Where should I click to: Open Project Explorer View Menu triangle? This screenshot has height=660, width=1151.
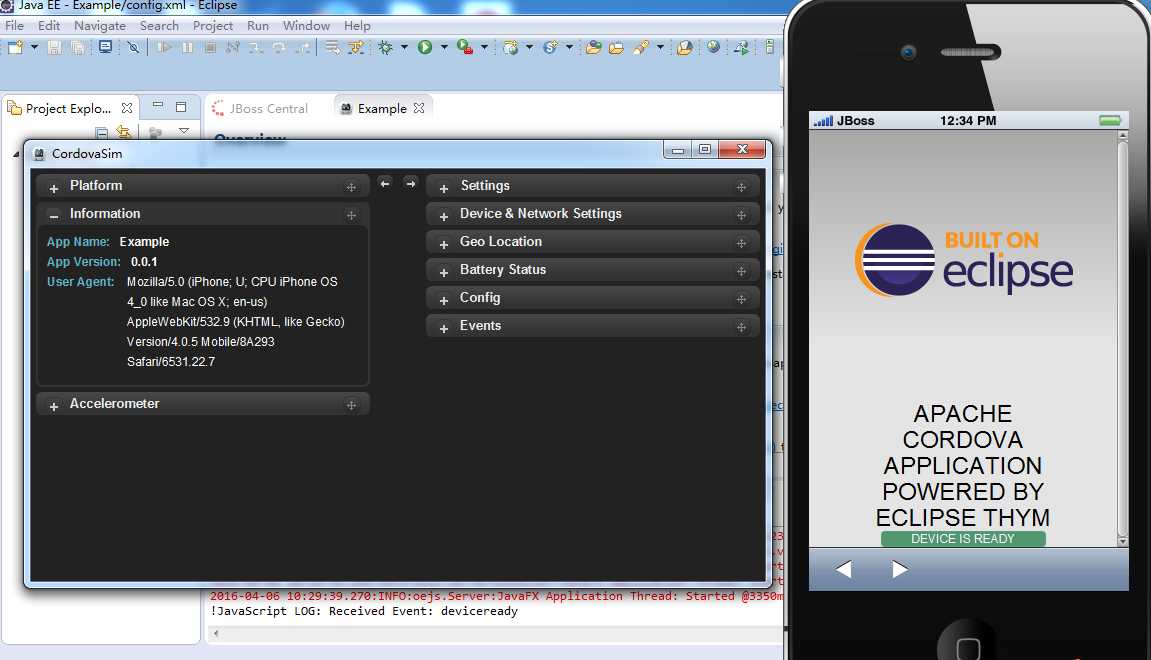(184, 131)
